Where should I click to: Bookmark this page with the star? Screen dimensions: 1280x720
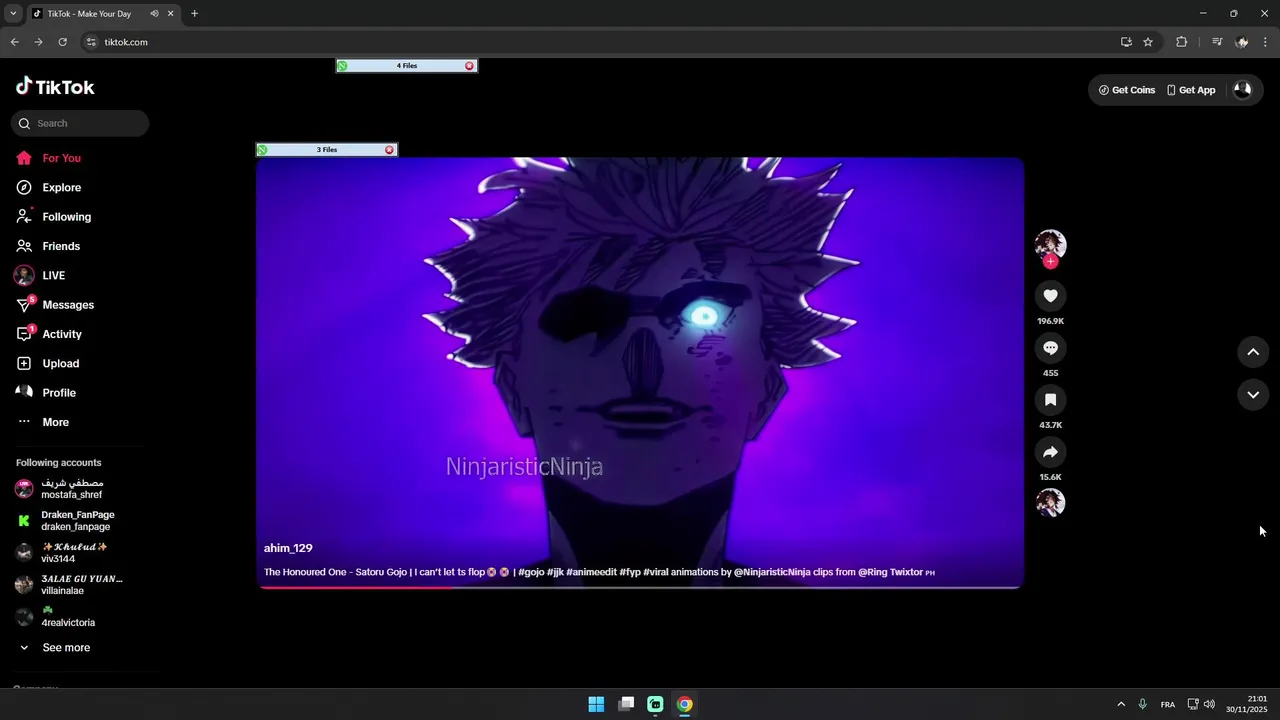pyautogui.click(x=1148, y=42)
